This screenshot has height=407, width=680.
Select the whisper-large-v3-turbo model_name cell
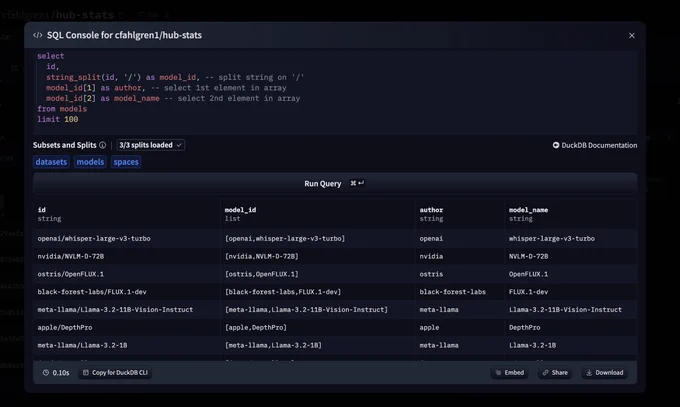coord(571,239)
